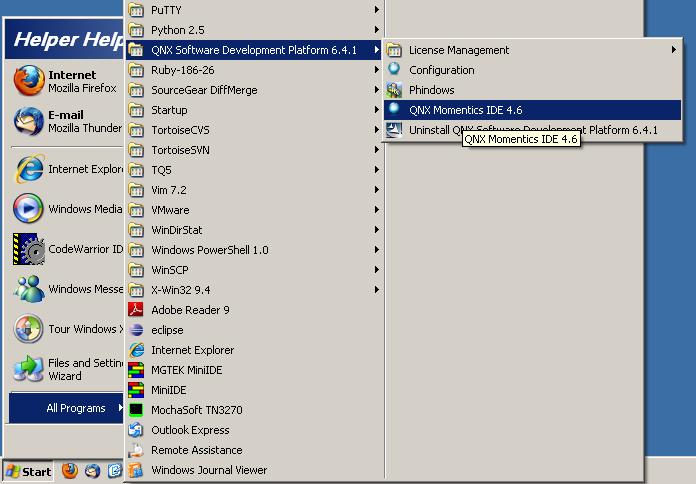Open Windows Media Player icon
The width and height of the screenshot is (696, 484).
(x=28, y=208)
